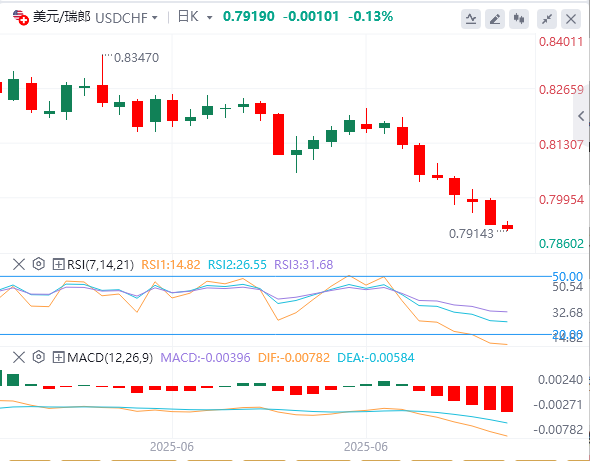Click the 0.83470 high price label
Screen dimensions: 590x461
tap(137, 58)
